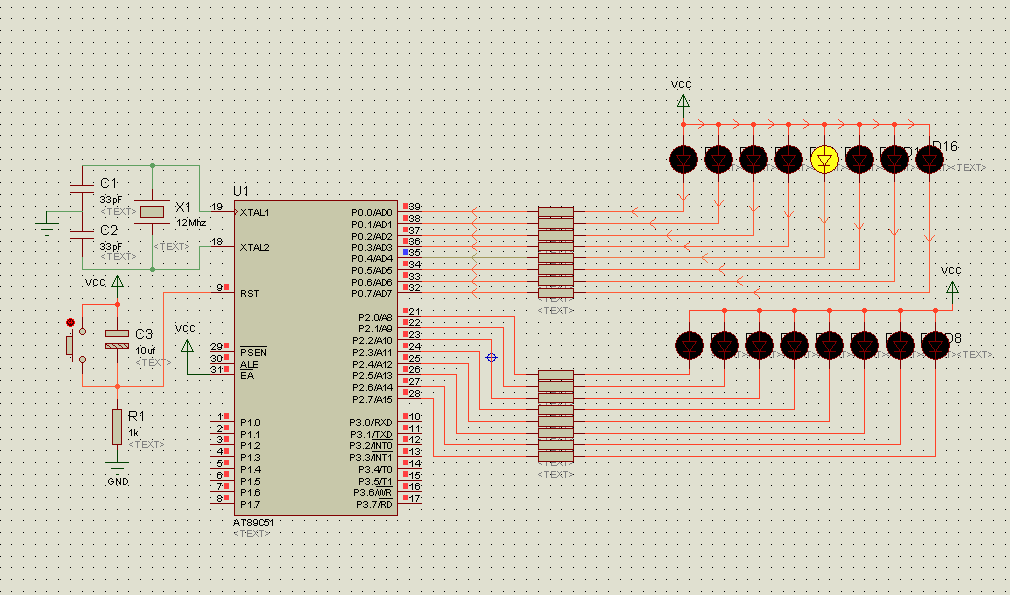Select the ground terminal below R1

[x=117, y=466]
